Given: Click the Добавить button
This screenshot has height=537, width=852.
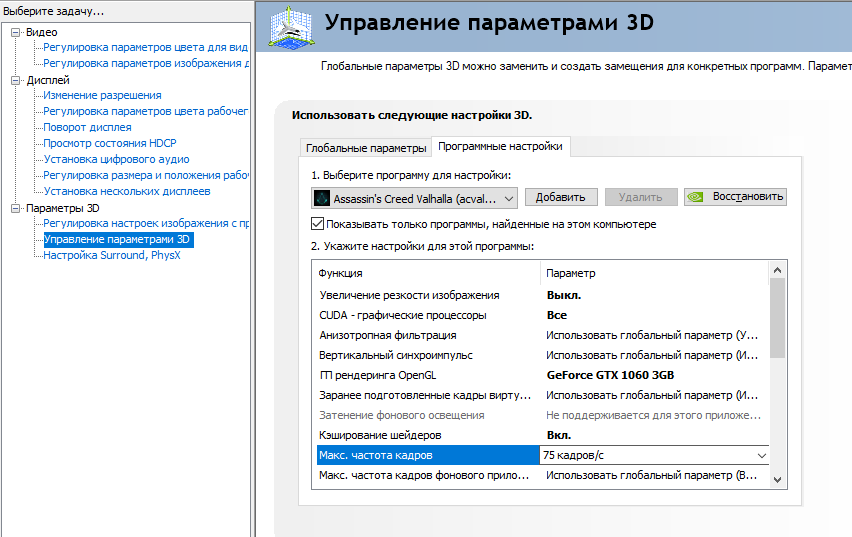Looking at the screenshot, I should (x=561, y=197).
